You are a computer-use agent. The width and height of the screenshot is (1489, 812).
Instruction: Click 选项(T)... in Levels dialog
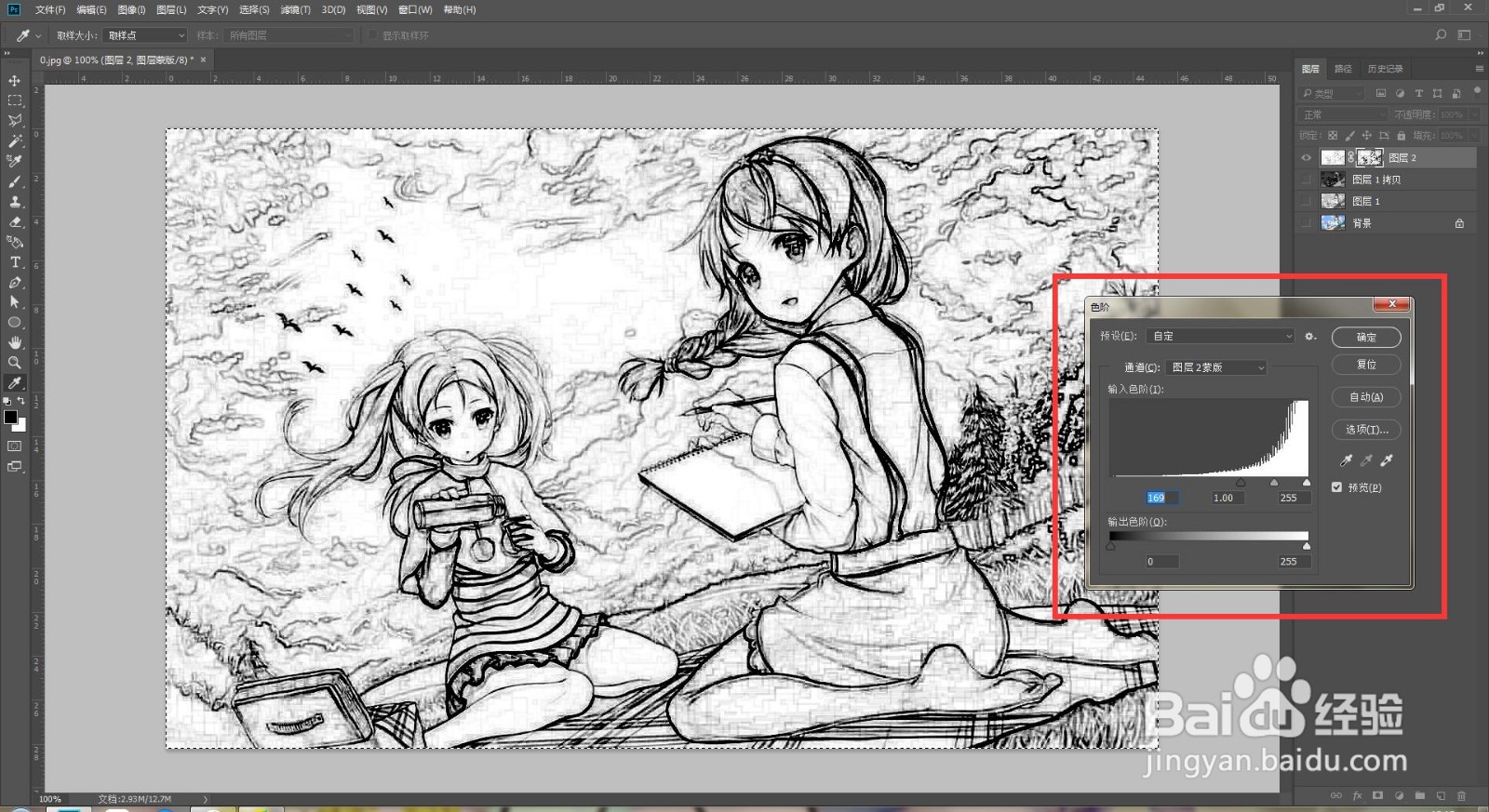click(x=1366, y=430)
